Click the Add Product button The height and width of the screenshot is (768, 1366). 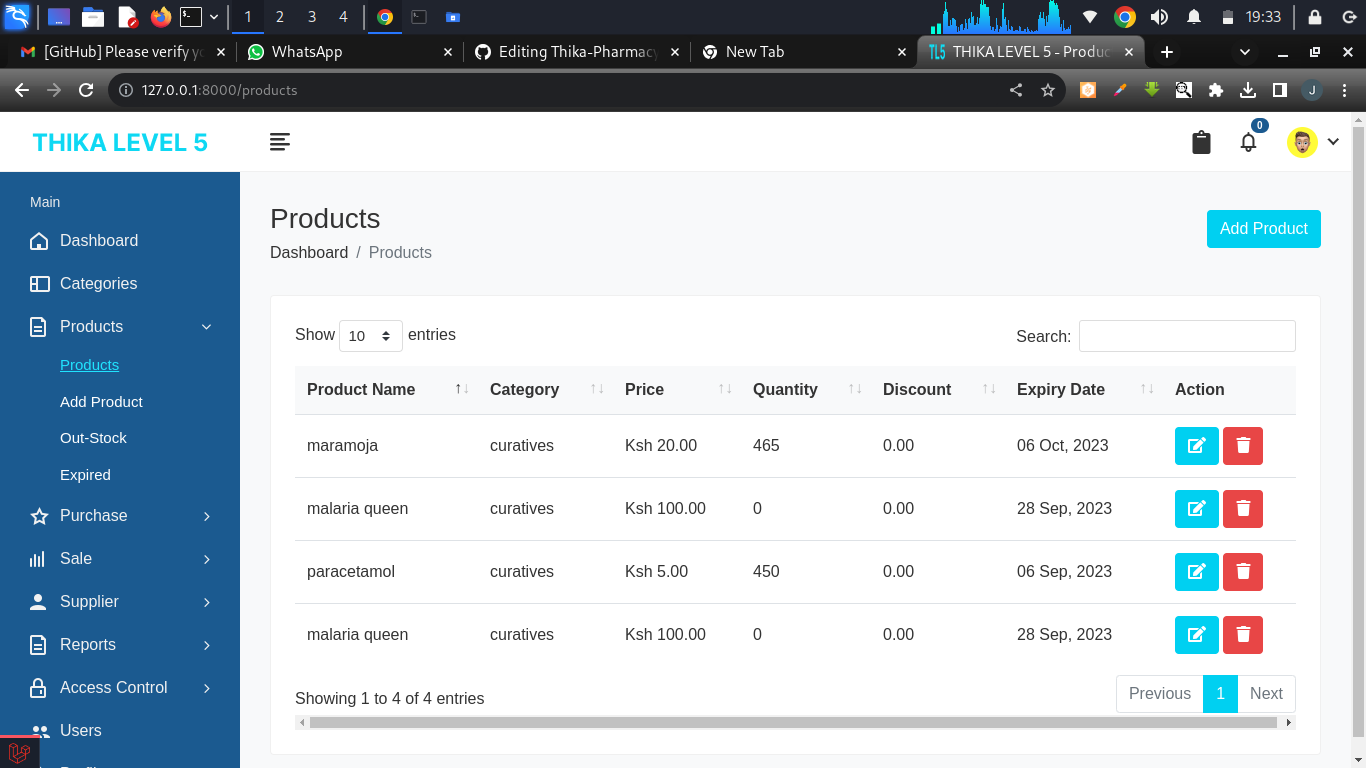point(1263,229)
